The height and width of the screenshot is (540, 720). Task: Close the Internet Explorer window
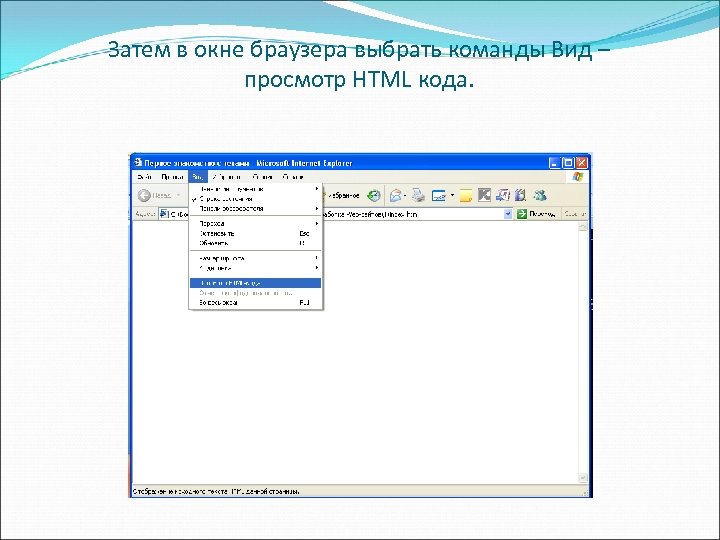tap(582, 163)
